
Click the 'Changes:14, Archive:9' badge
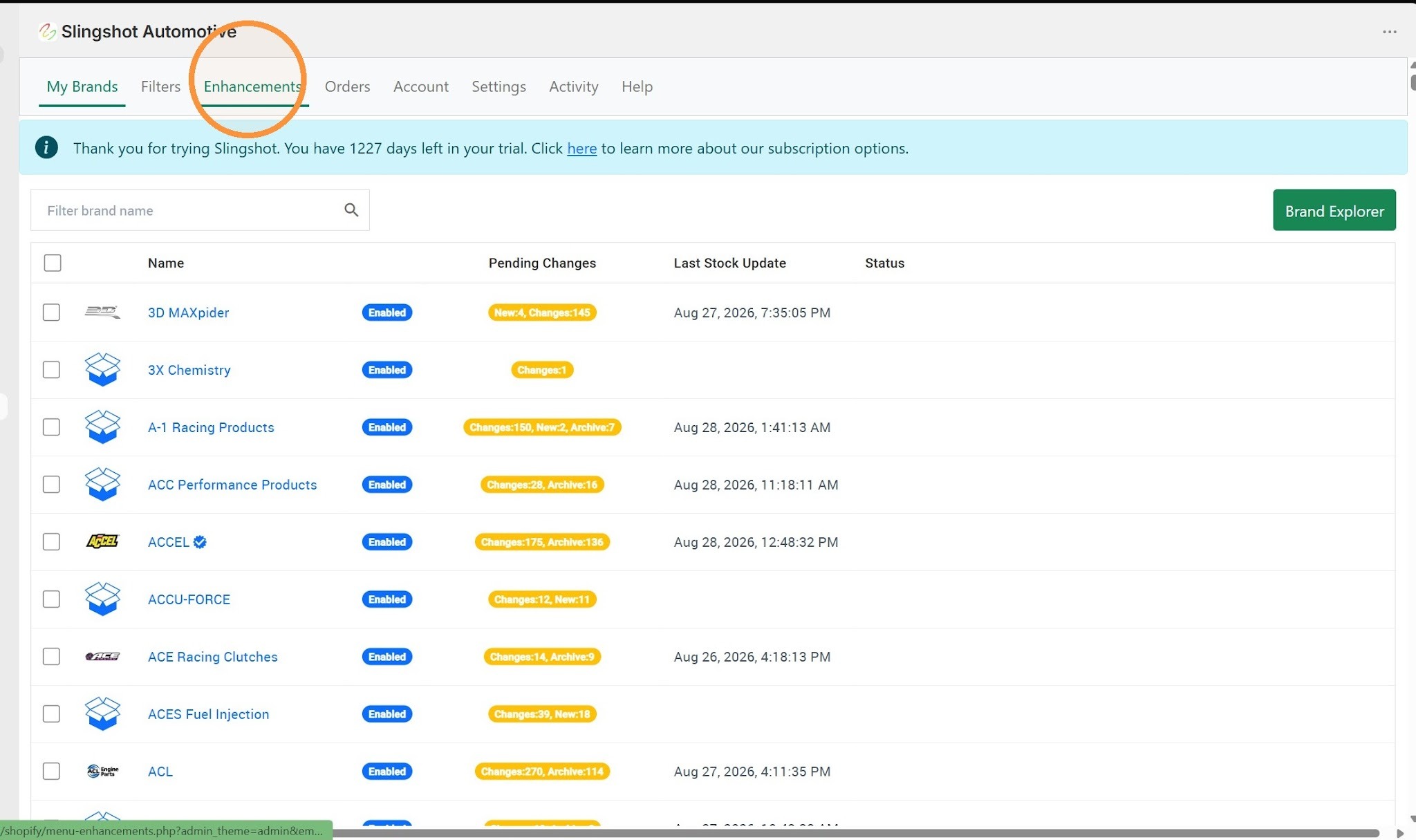pos(542,657)
